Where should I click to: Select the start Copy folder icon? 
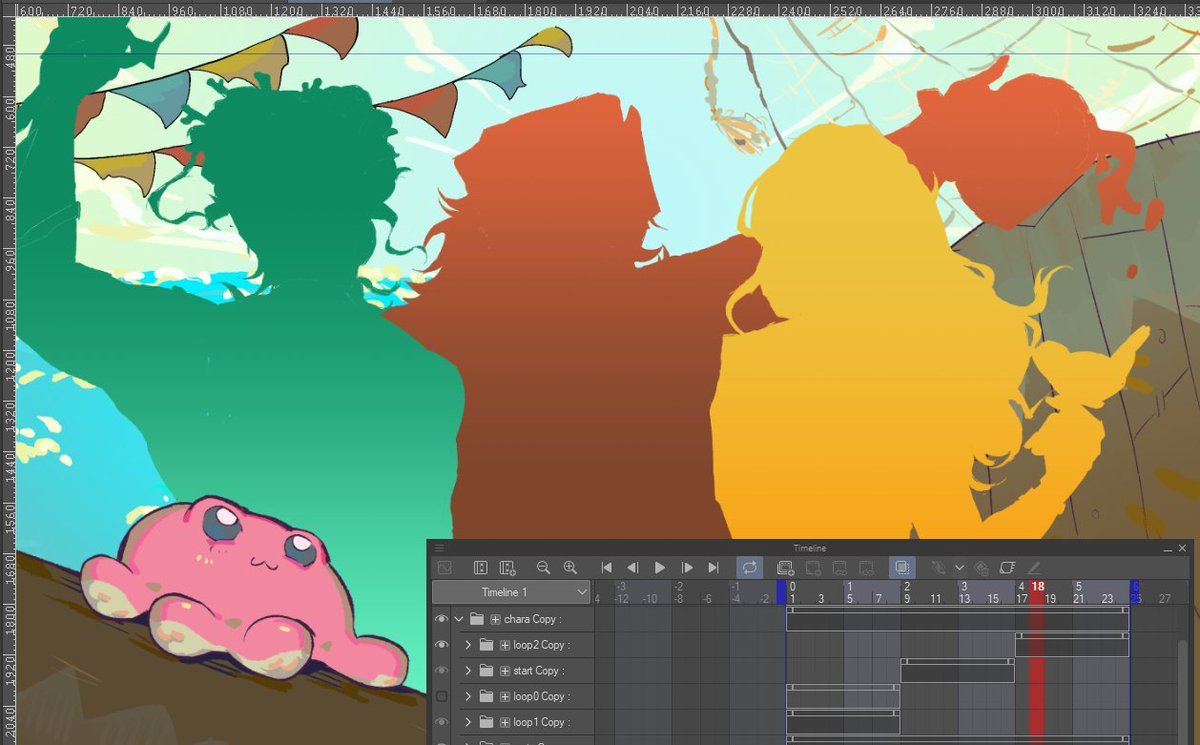[487, 670]
